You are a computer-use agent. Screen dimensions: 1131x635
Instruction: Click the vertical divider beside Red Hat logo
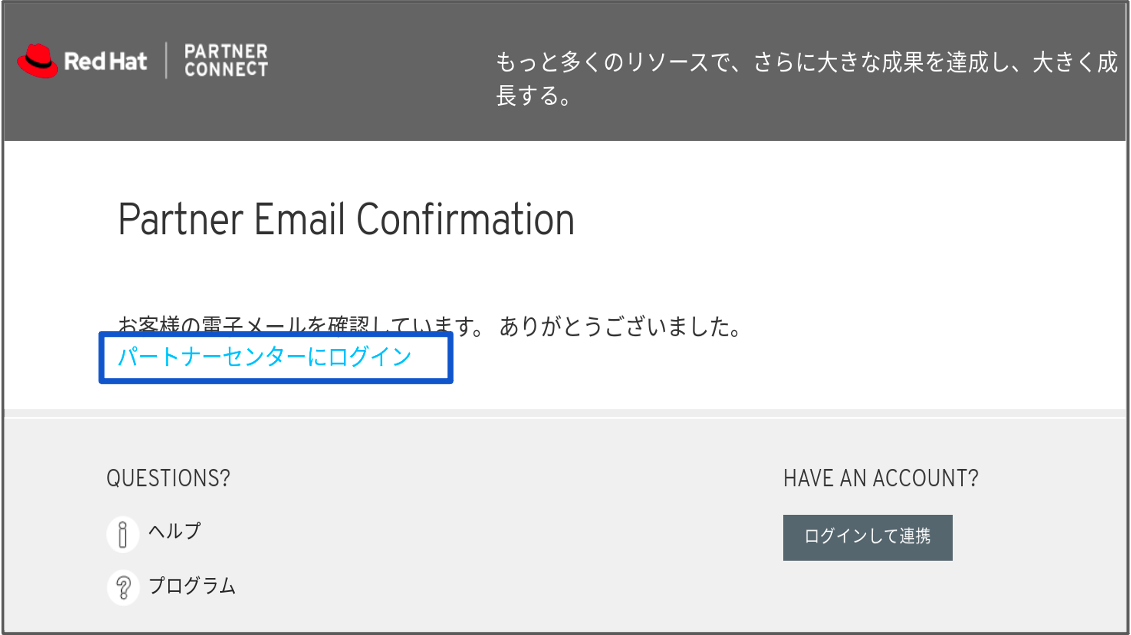click(x=166, y=61)
